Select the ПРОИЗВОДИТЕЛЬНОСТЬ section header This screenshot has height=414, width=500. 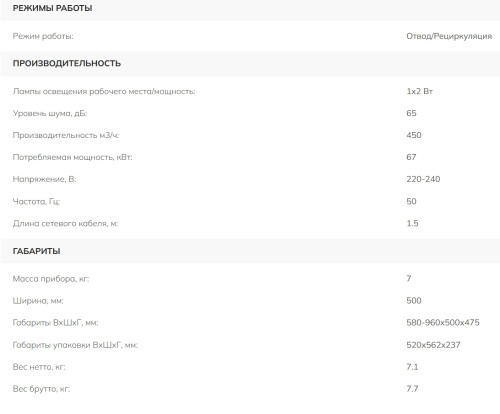[x=67, y=63]
